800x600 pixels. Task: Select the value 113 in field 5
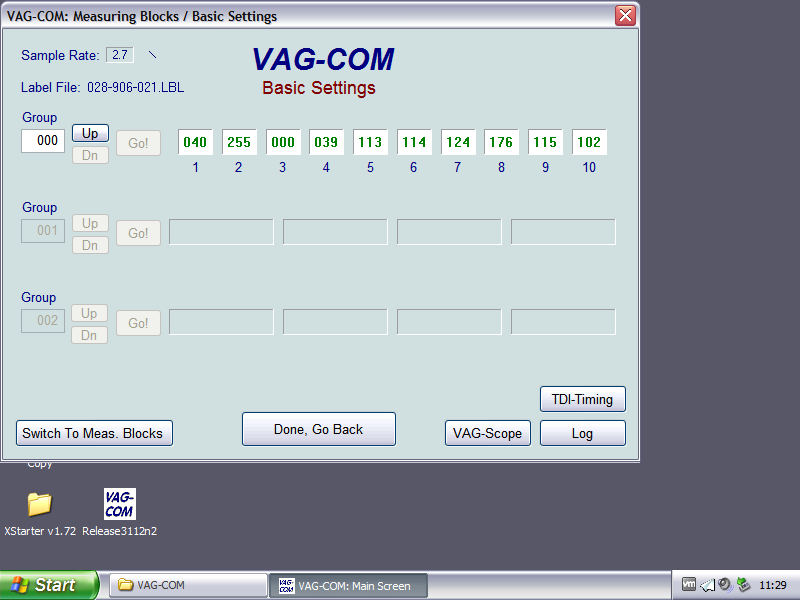[x=370, y=142]
